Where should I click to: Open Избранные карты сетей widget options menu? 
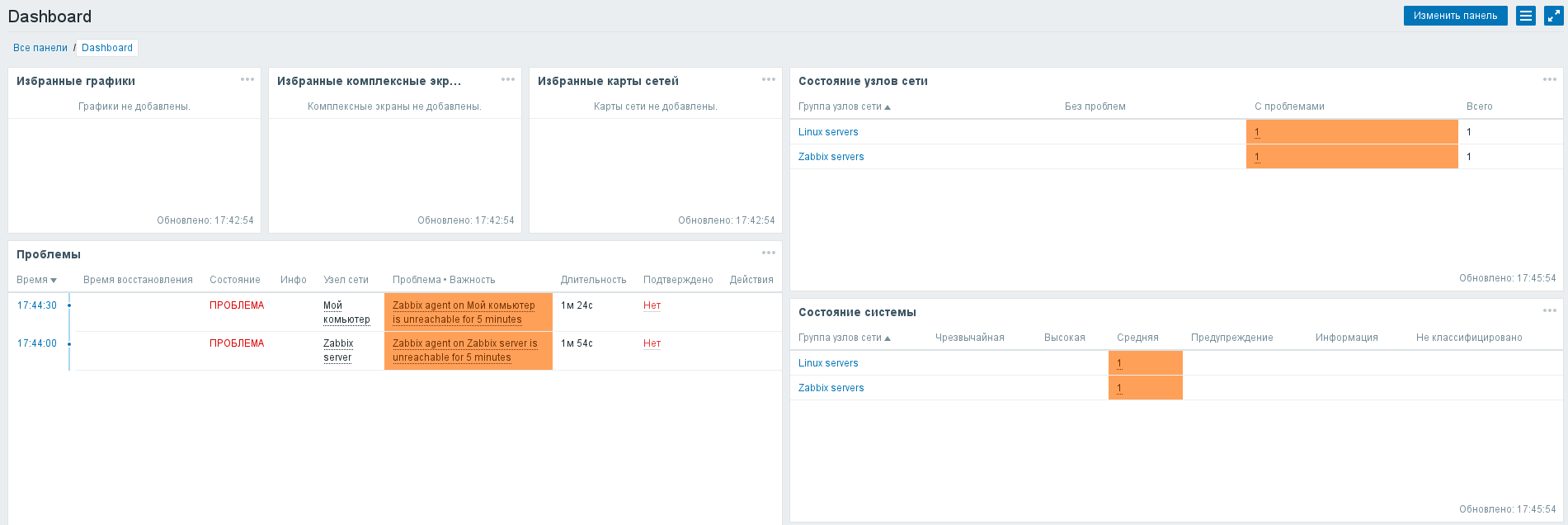(x=769, y=80)
